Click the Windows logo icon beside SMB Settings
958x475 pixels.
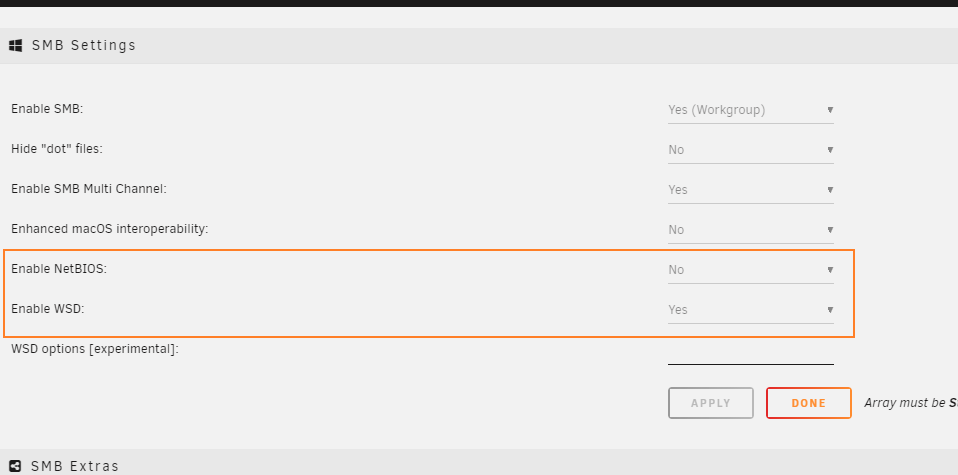(16, 45)
